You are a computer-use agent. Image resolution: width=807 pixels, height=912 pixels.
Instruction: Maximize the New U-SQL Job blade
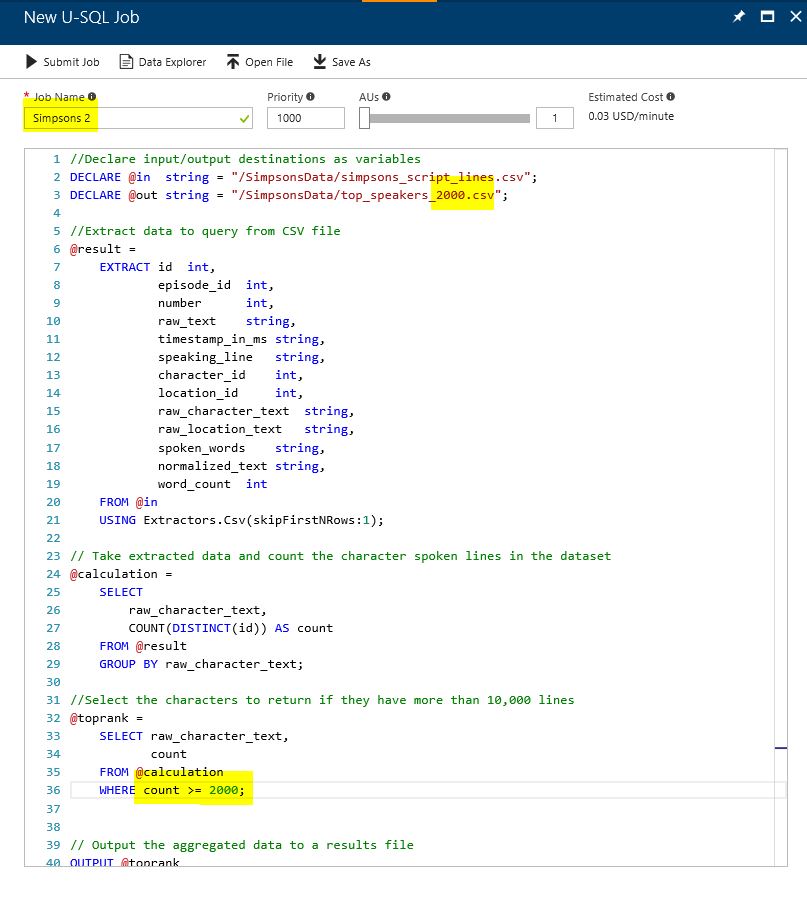[767, 17]
